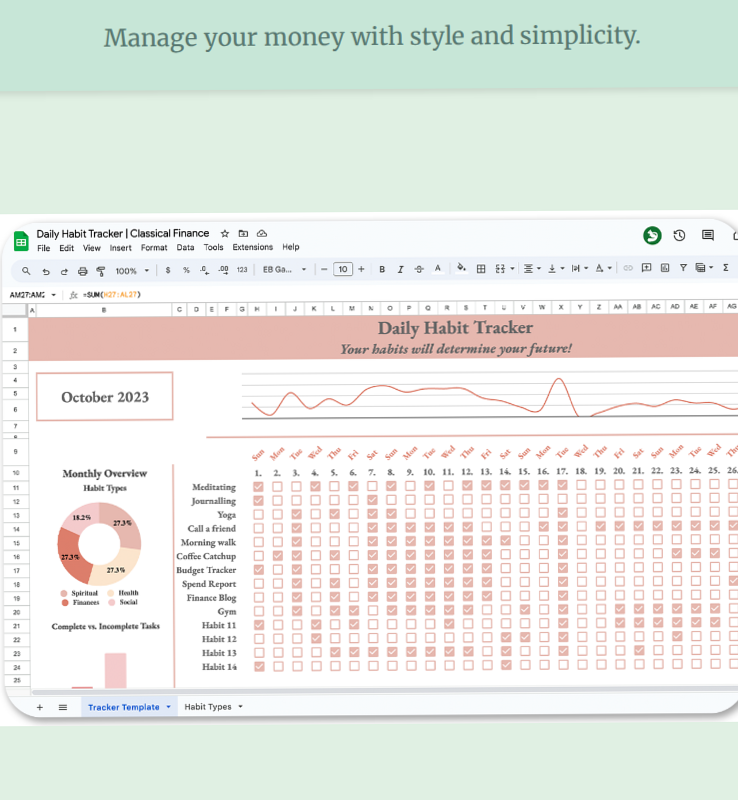The width and height of the screenshot is (738, 800).
Task: Open the File menu
Action: (44, 248)
